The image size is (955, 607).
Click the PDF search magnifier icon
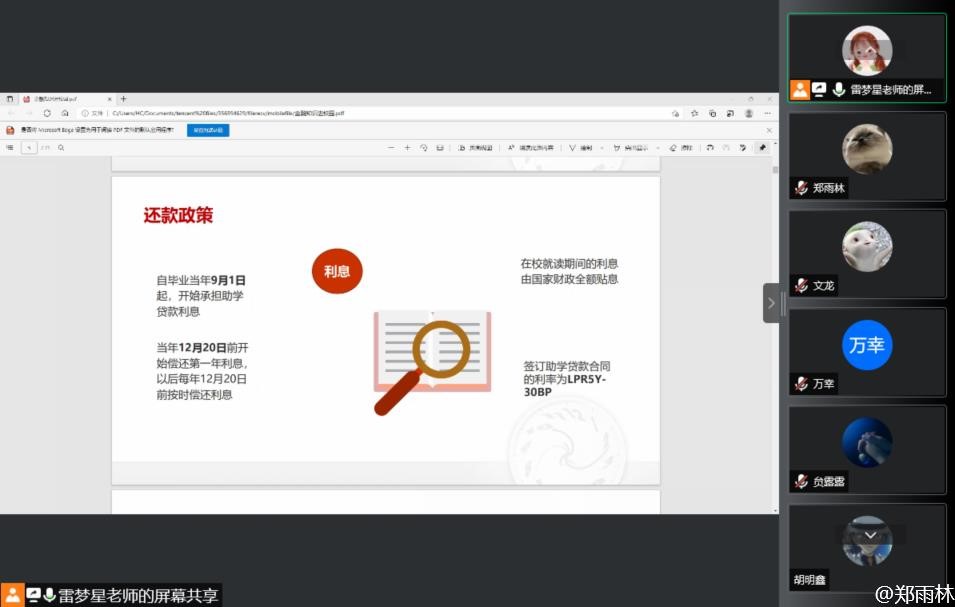(61, 148)
